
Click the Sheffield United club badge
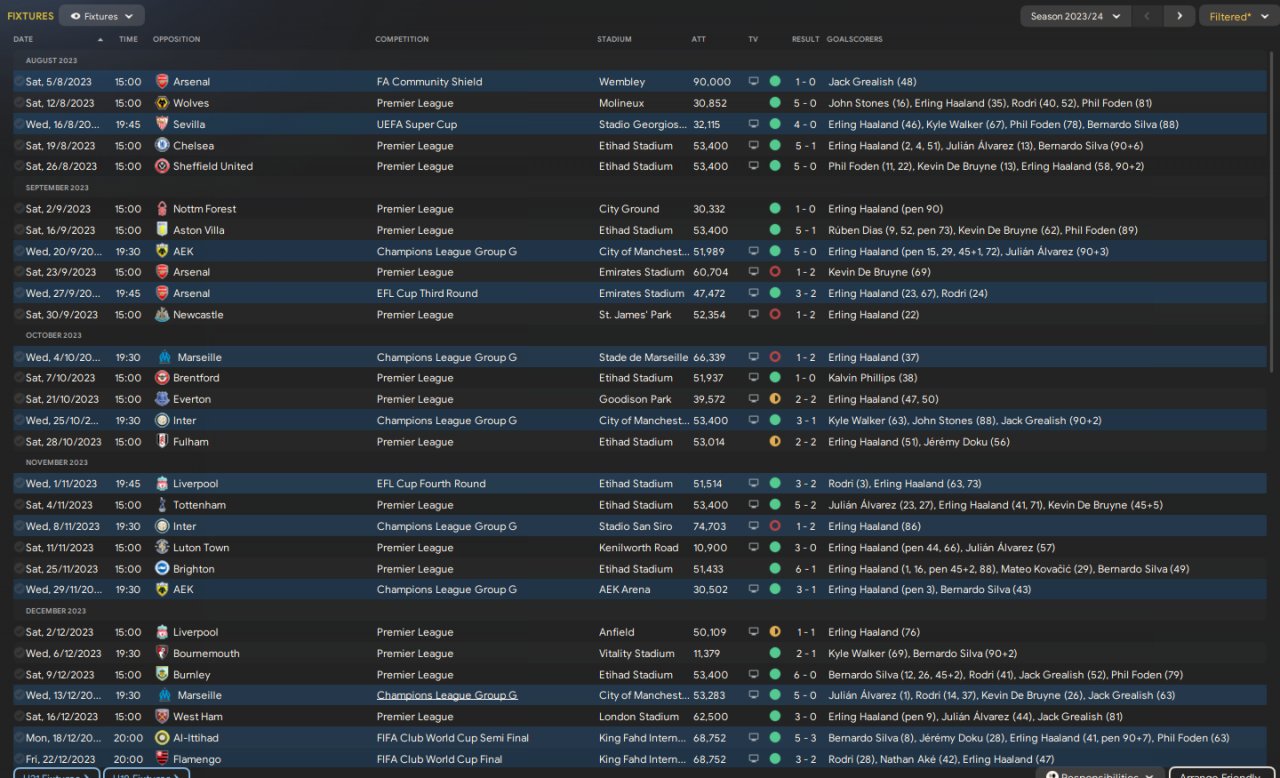point(162,166)
